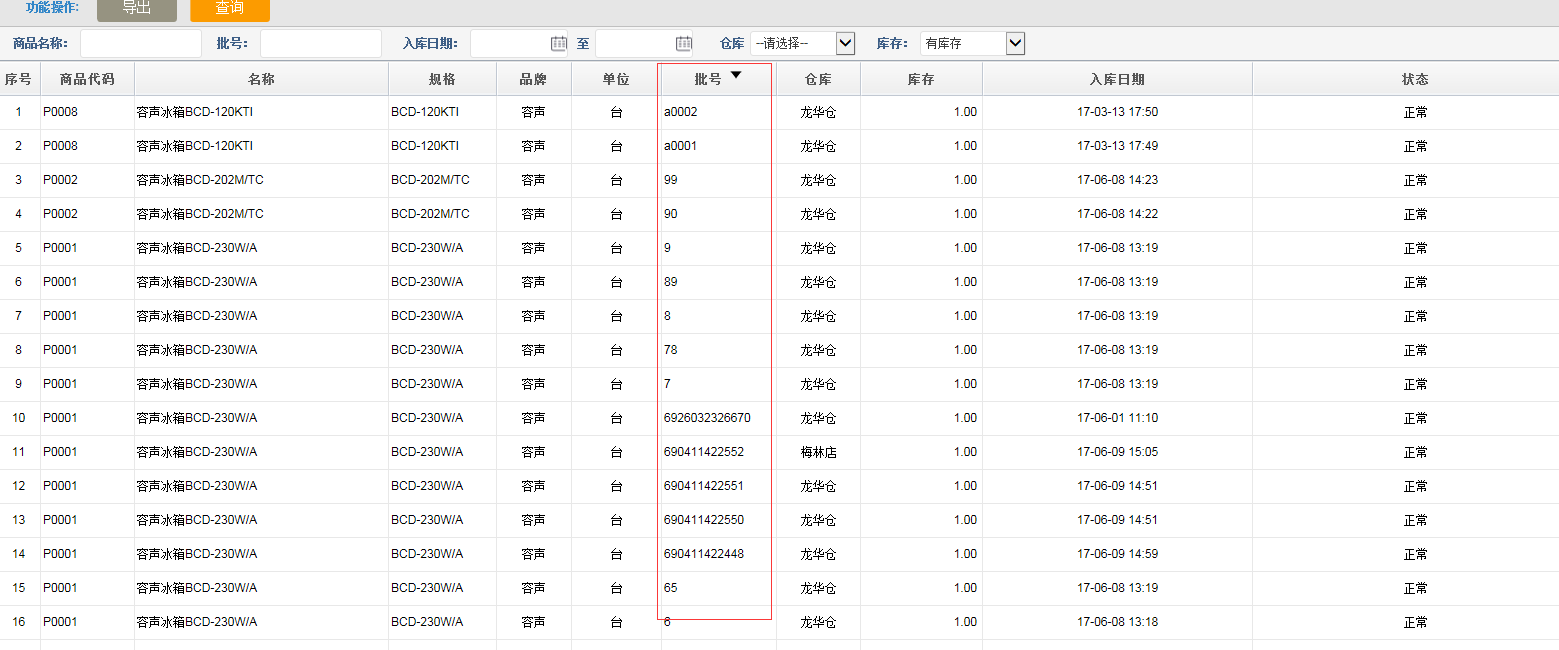Viewport: 1559px width, 650px height.
Task: Select name 容声冰箱BCD-120KTI in row 1
Action: point(195,112)
